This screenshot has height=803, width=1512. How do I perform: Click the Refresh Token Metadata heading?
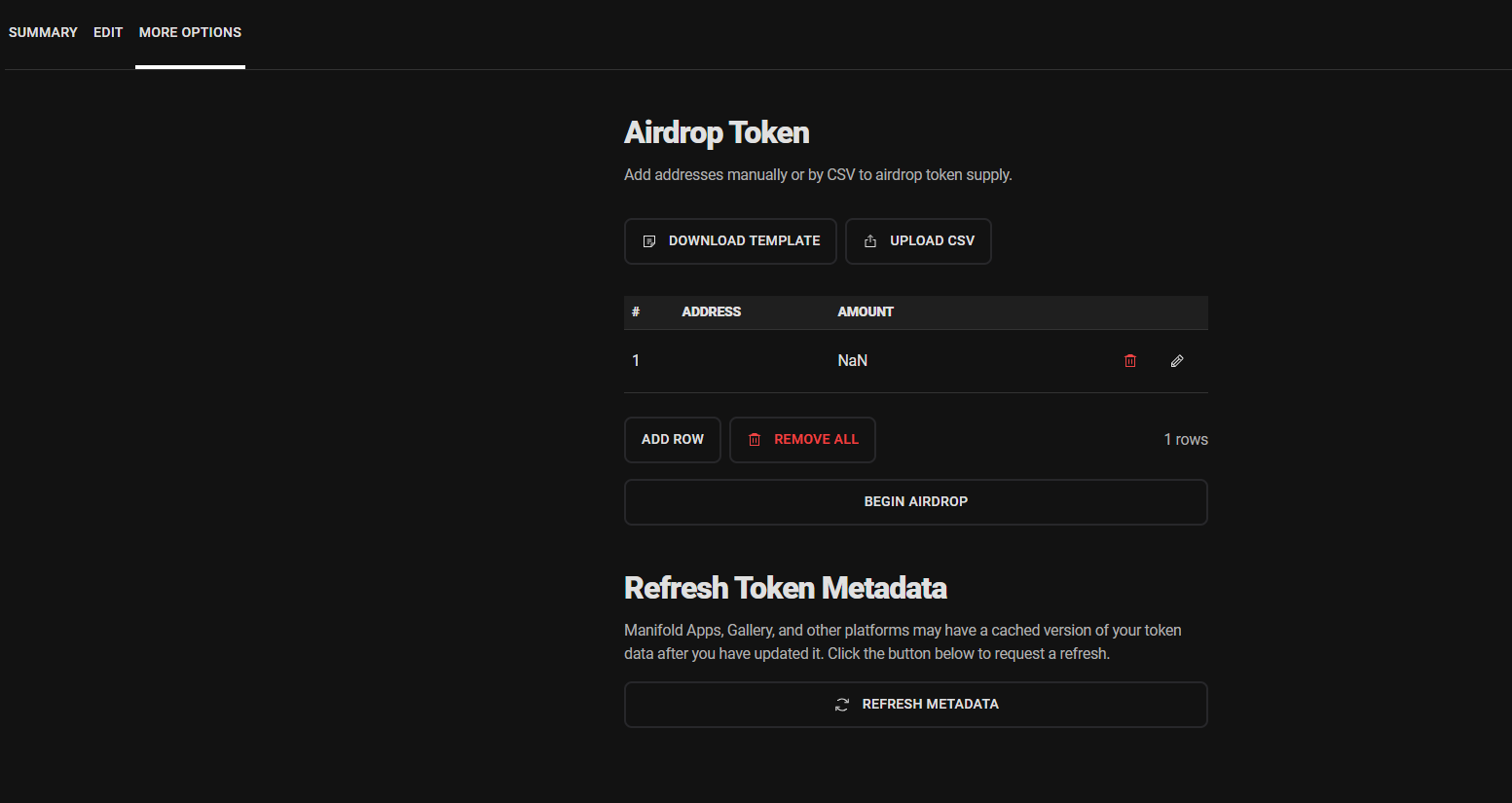point(785,588)
